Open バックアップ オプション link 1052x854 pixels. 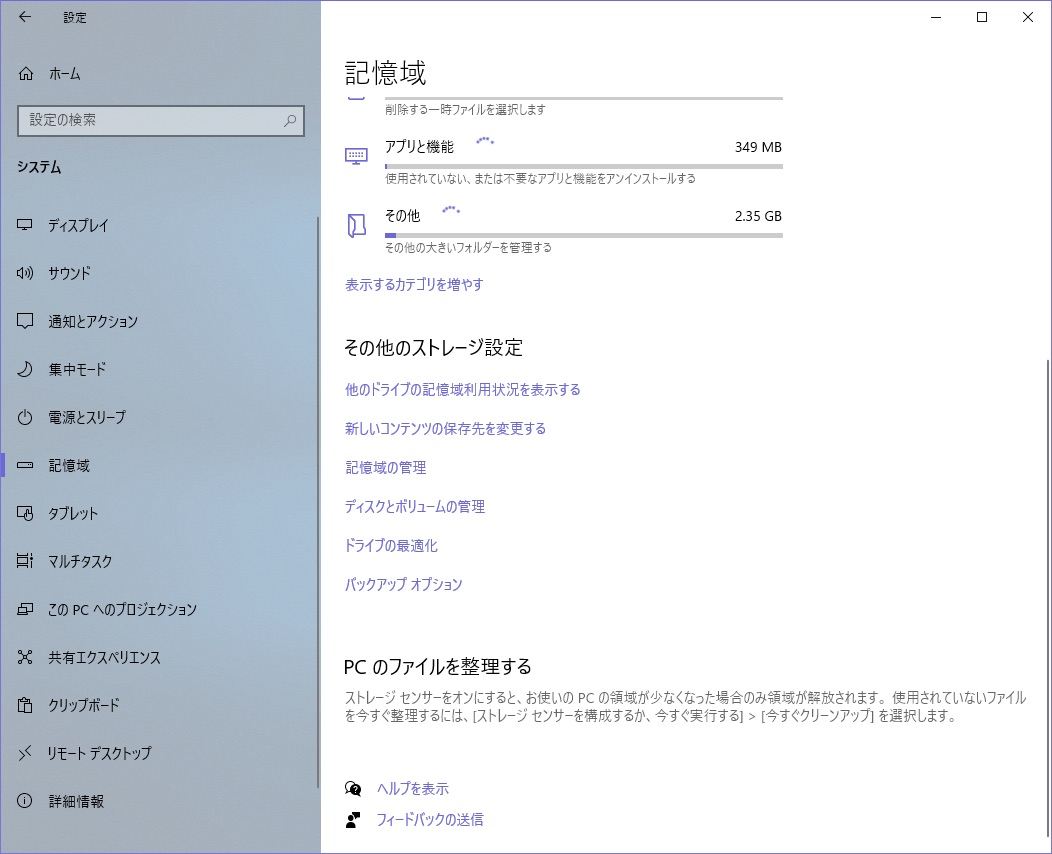[403, 584]
